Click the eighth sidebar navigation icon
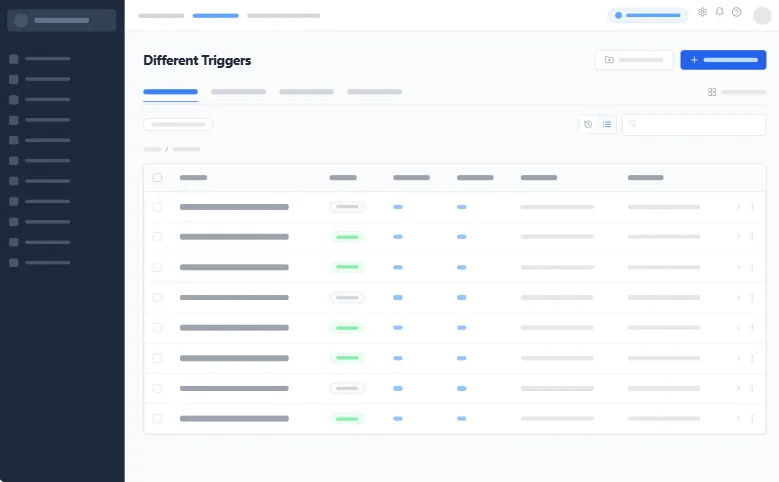Screen dimensions: 779x482 coord(14,201)
